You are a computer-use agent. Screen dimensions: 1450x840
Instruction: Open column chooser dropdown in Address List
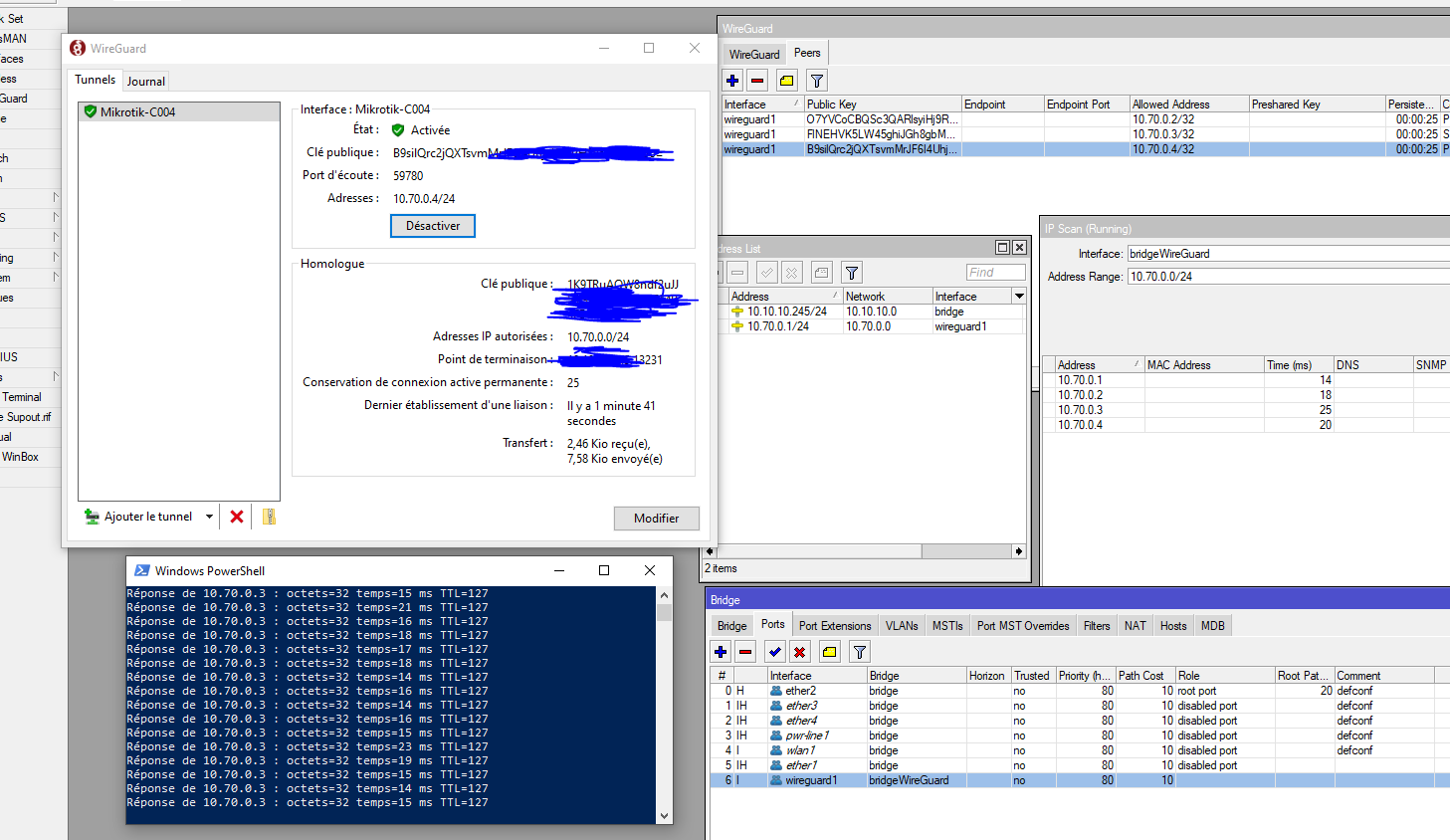pos(1019,297)
